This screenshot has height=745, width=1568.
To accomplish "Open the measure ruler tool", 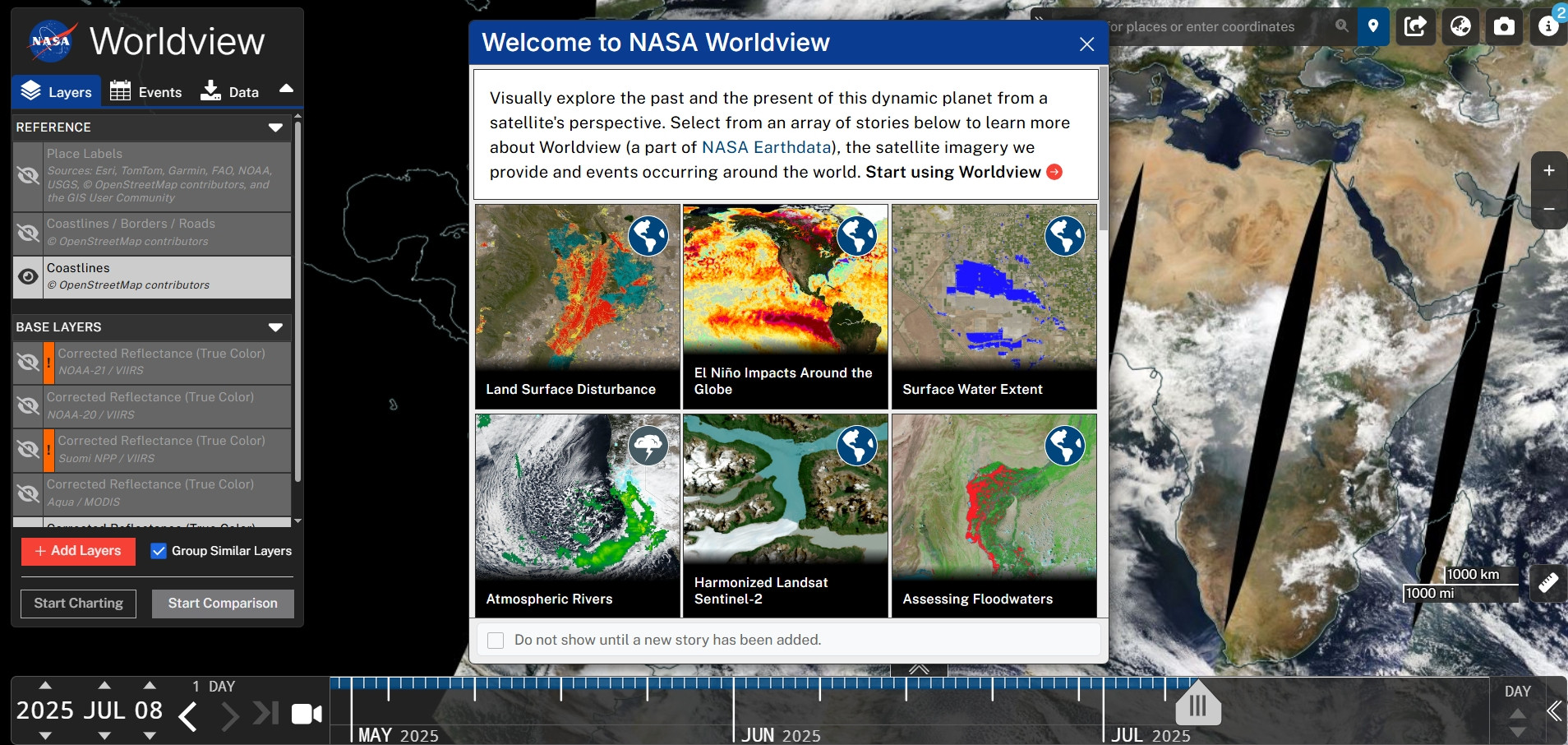I will (x=1548, y=583).
